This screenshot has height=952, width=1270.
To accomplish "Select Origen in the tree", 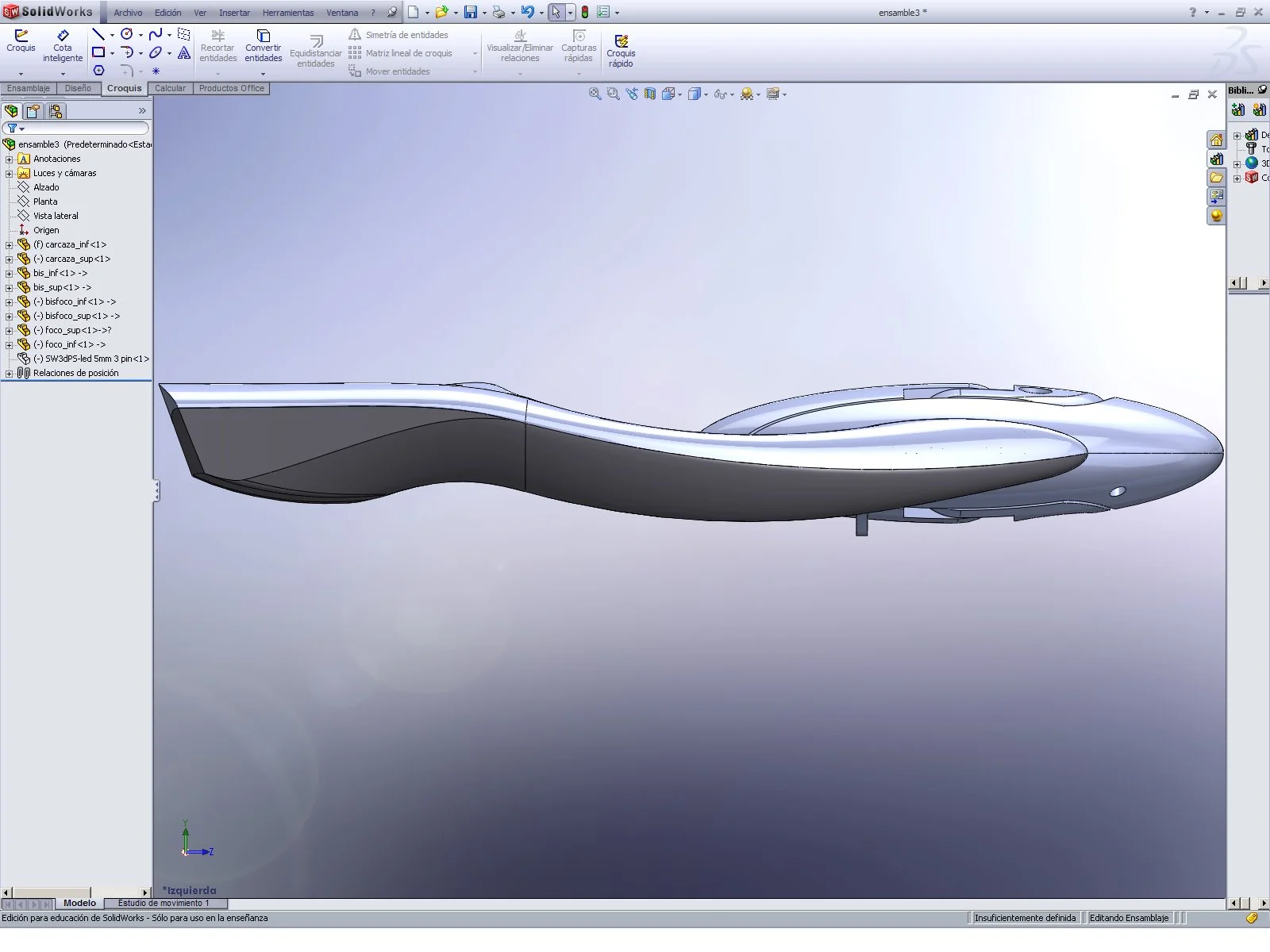I will point(46,230).
